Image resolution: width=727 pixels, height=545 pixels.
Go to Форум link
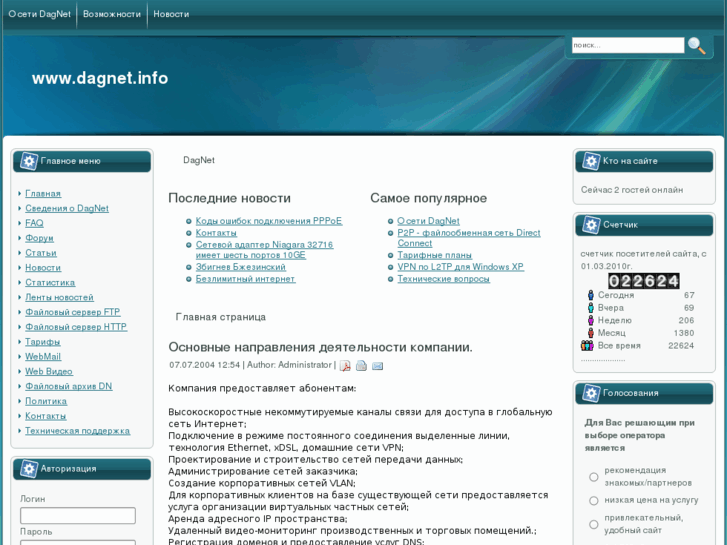click(x=39, y=238)
